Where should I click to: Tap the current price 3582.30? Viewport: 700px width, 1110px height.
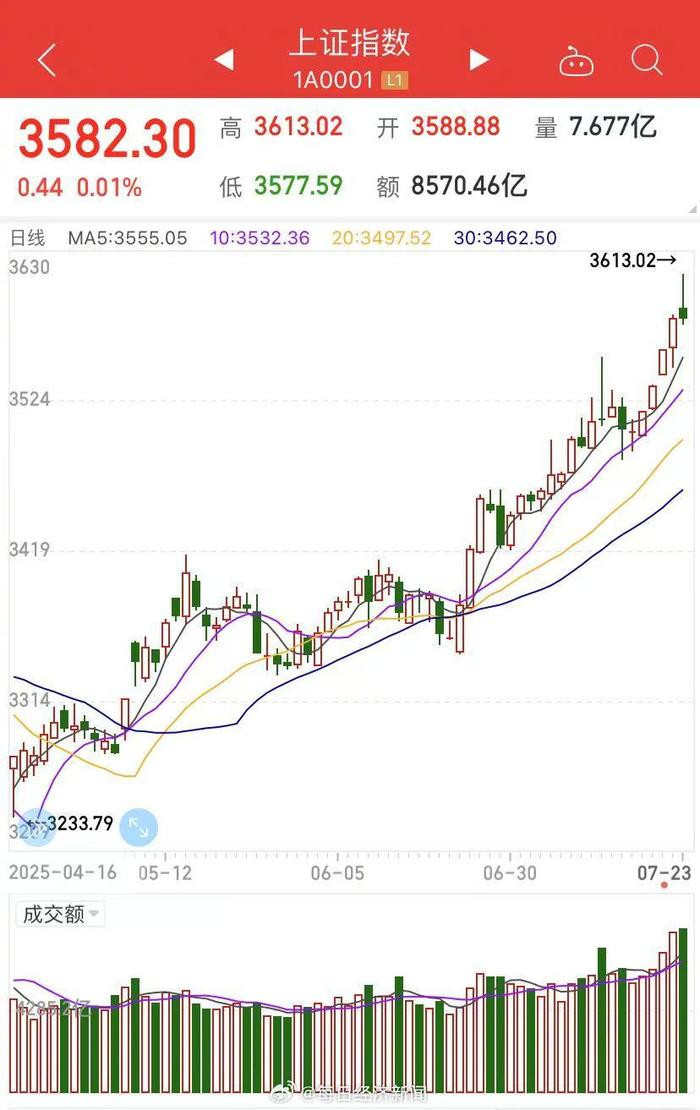pyautogui.click(x=107, y=138)
